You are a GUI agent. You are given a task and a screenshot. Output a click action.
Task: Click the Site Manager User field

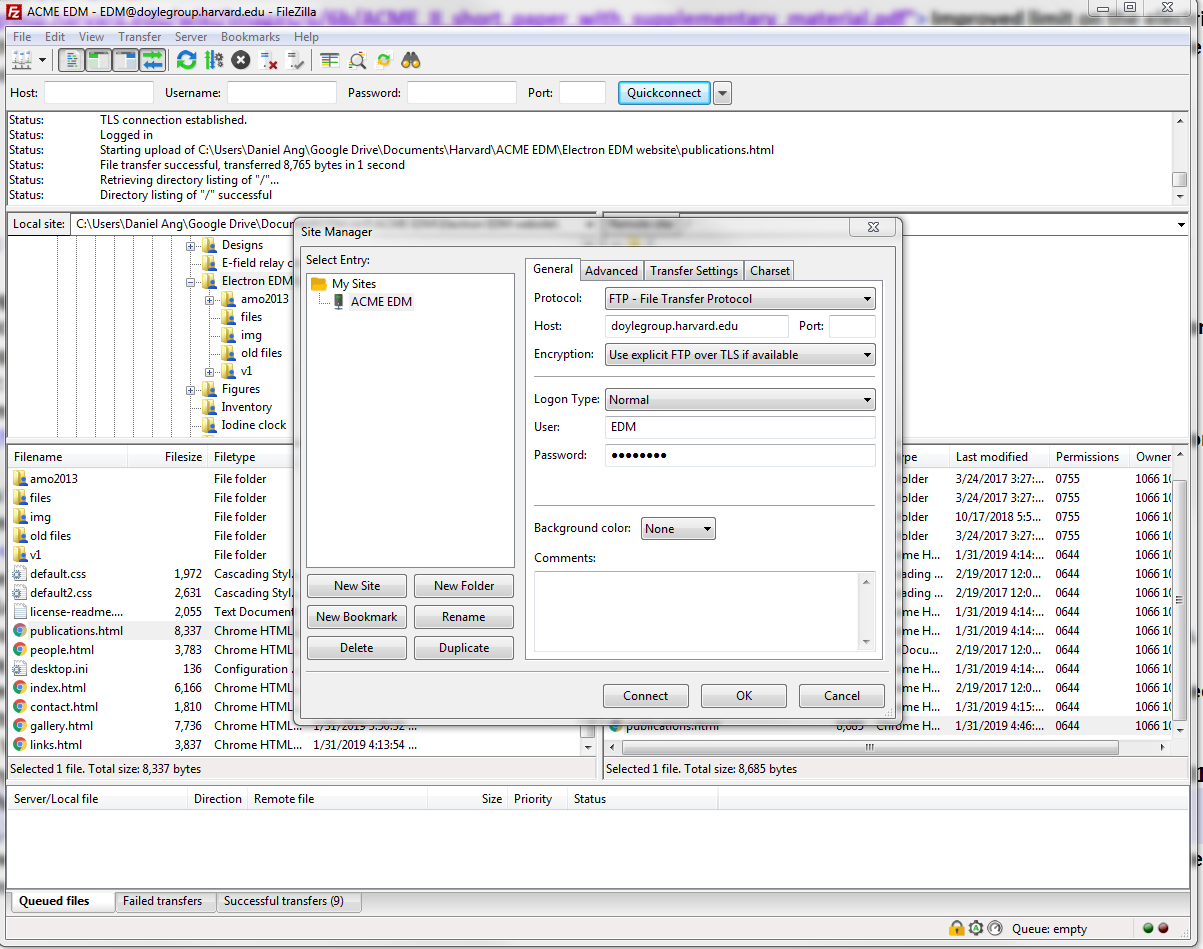coord(740,427)
